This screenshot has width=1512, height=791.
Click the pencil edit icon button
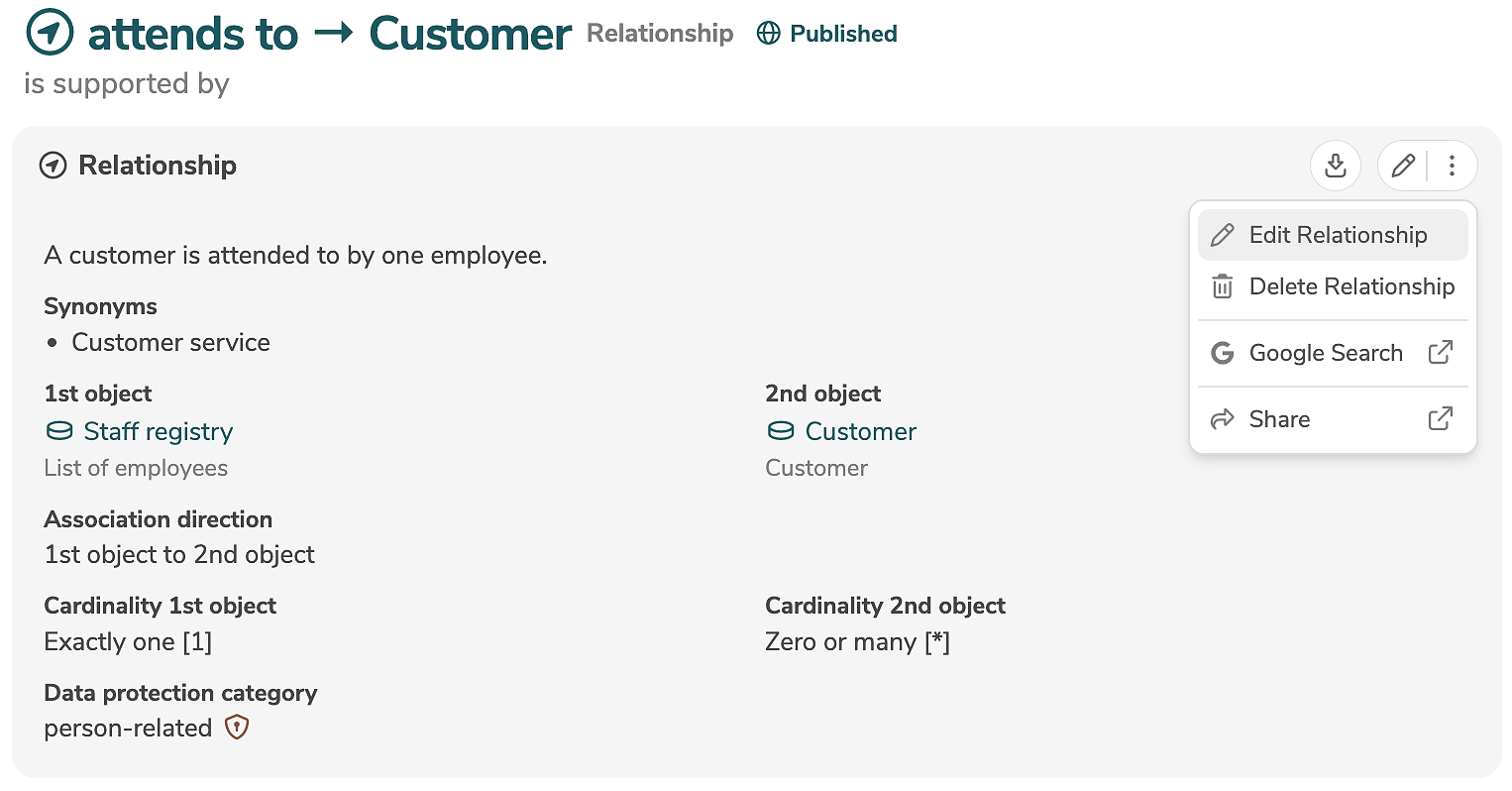coord(1402,166)
